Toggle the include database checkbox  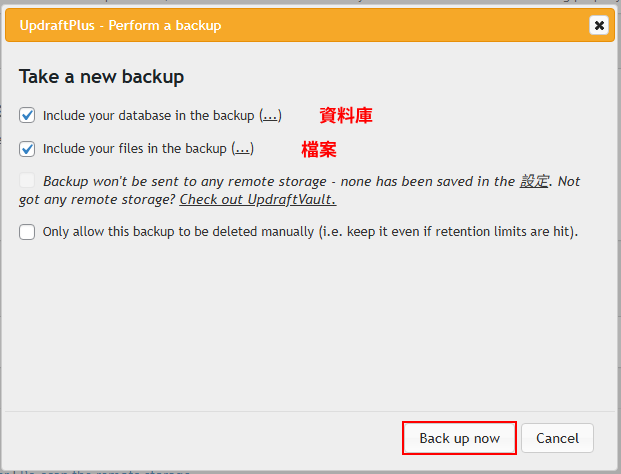[27, 115]
